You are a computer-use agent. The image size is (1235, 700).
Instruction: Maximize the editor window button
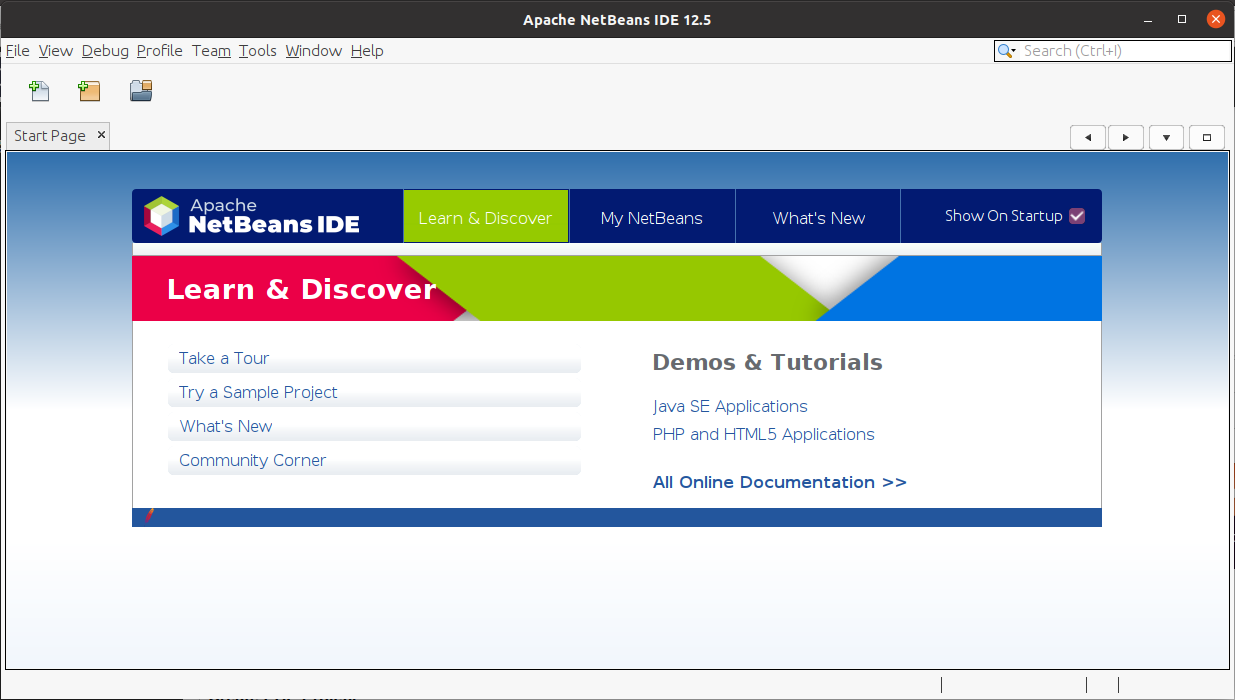pyautogui.click(x=1206, y=138)
